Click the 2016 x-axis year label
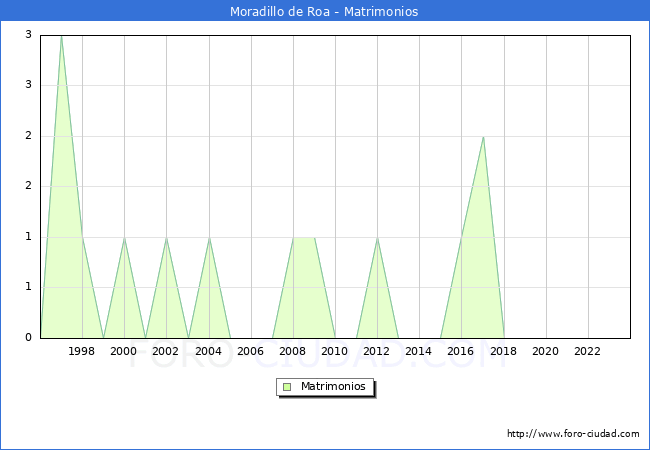650x450 pixels. [461, 351]
